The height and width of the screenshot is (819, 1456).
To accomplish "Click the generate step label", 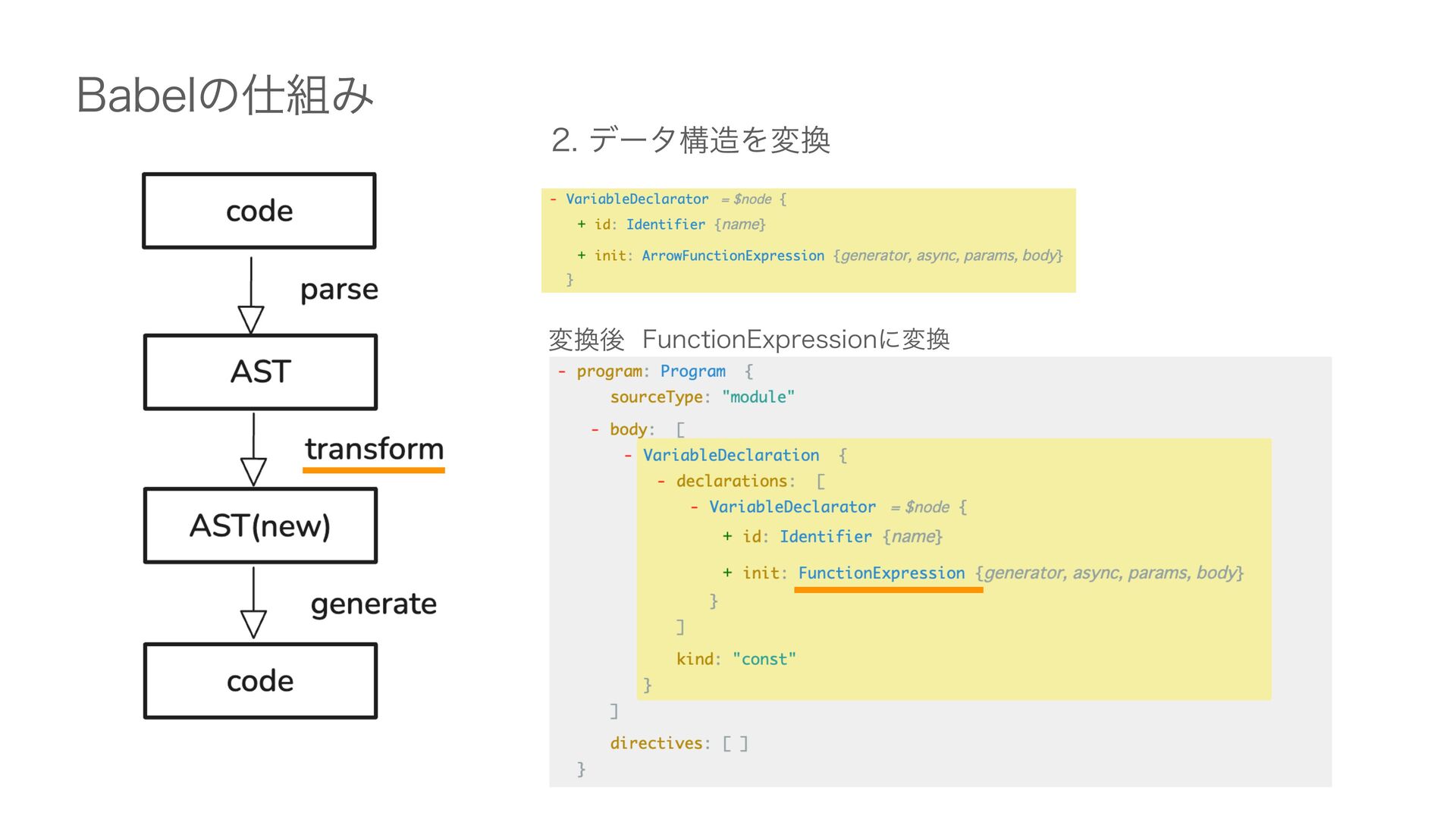I will (x=374, y=604).
